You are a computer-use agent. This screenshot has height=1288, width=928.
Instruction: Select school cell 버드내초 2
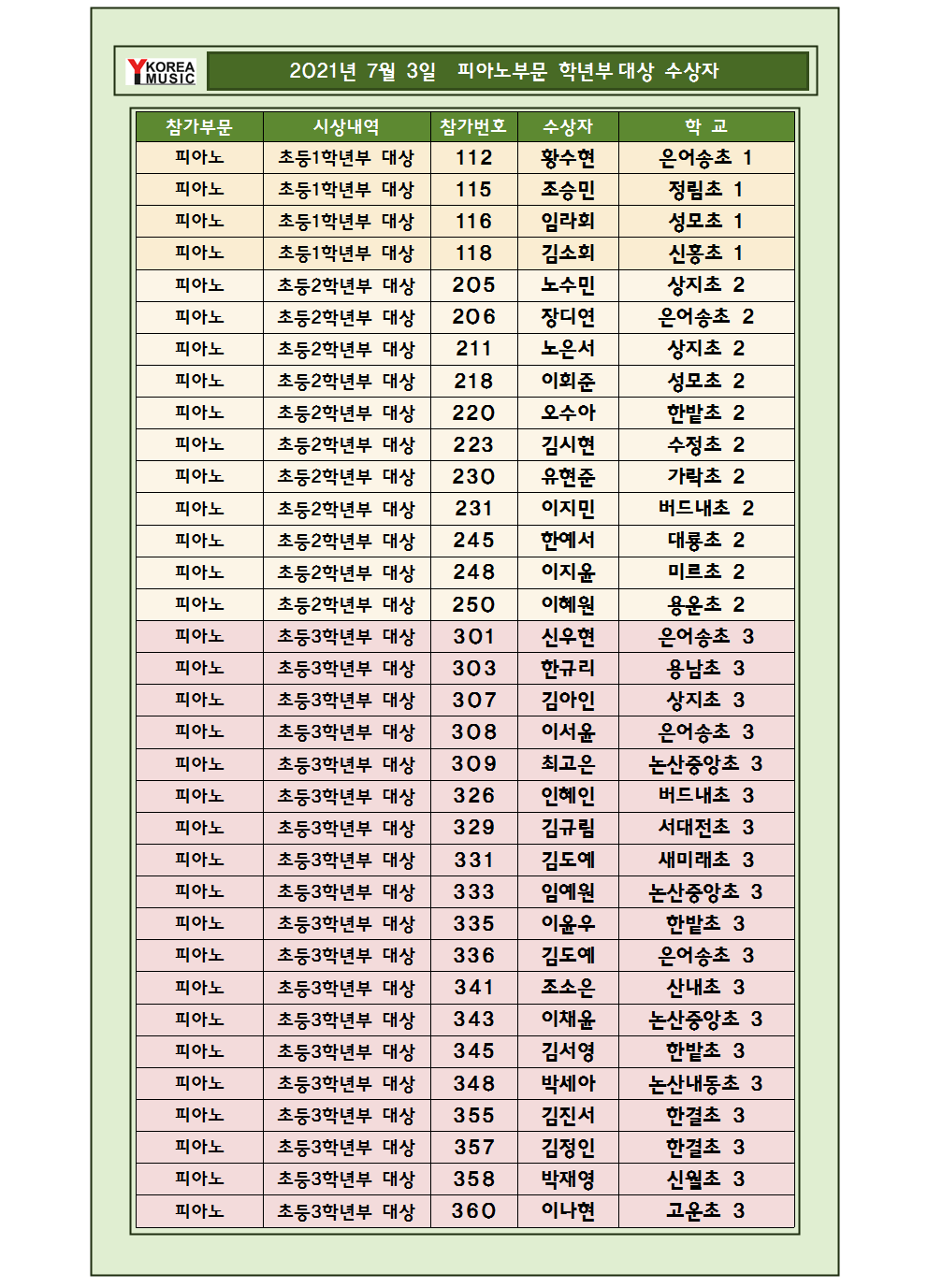(706, 509)
